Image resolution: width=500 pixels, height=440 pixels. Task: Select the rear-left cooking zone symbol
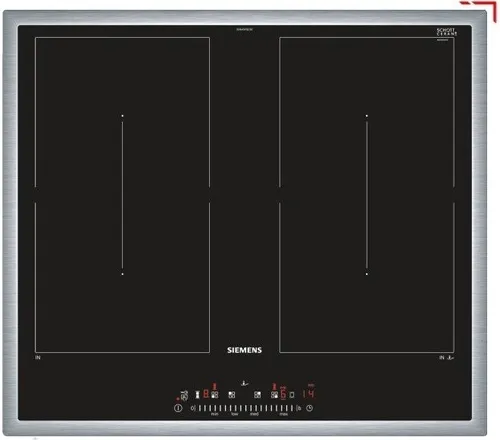[232, 395]
